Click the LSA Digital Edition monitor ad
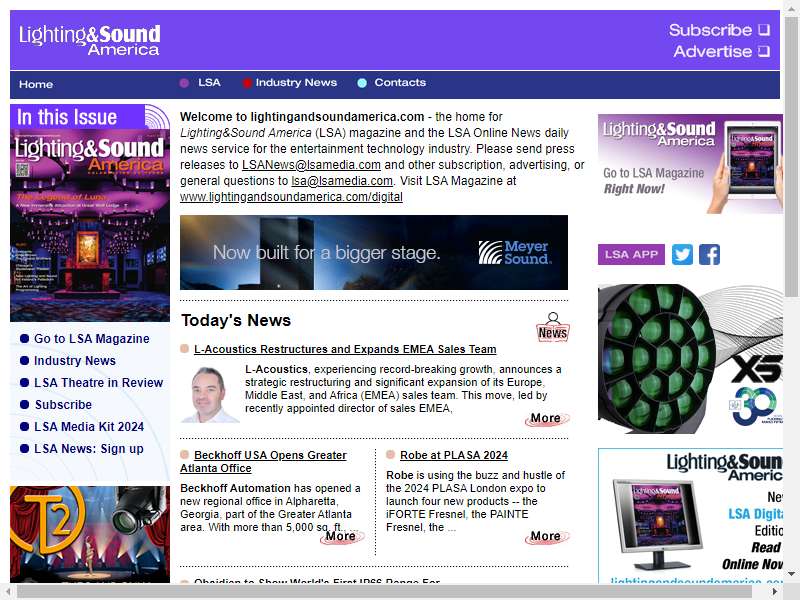The image size is (800, 600). (x=690, y=515)
